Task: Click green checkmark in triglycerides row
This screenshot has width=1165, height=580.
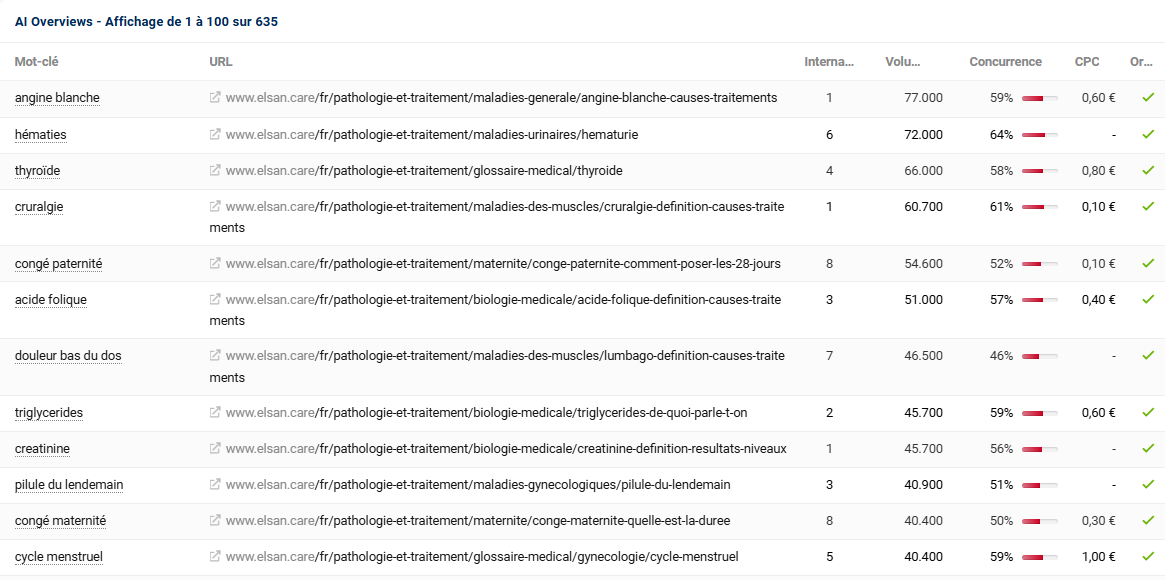Action: (1148, 412)
